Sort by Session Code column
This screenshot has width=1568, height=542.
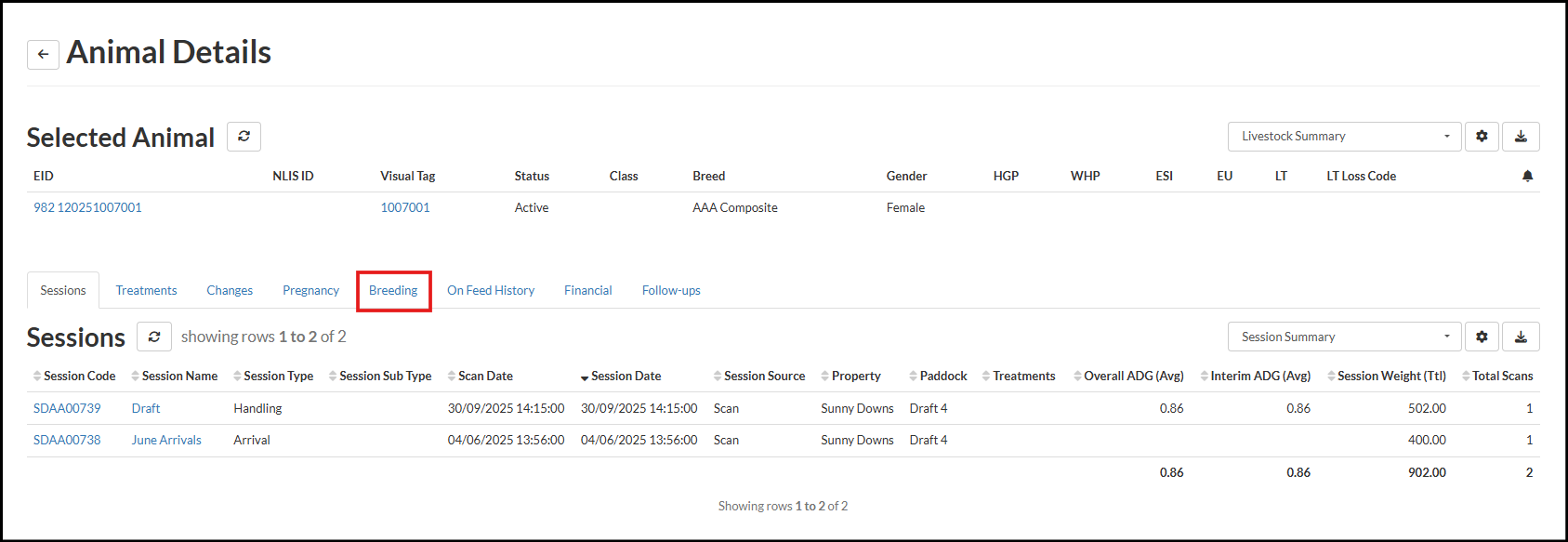click(79, 377)
